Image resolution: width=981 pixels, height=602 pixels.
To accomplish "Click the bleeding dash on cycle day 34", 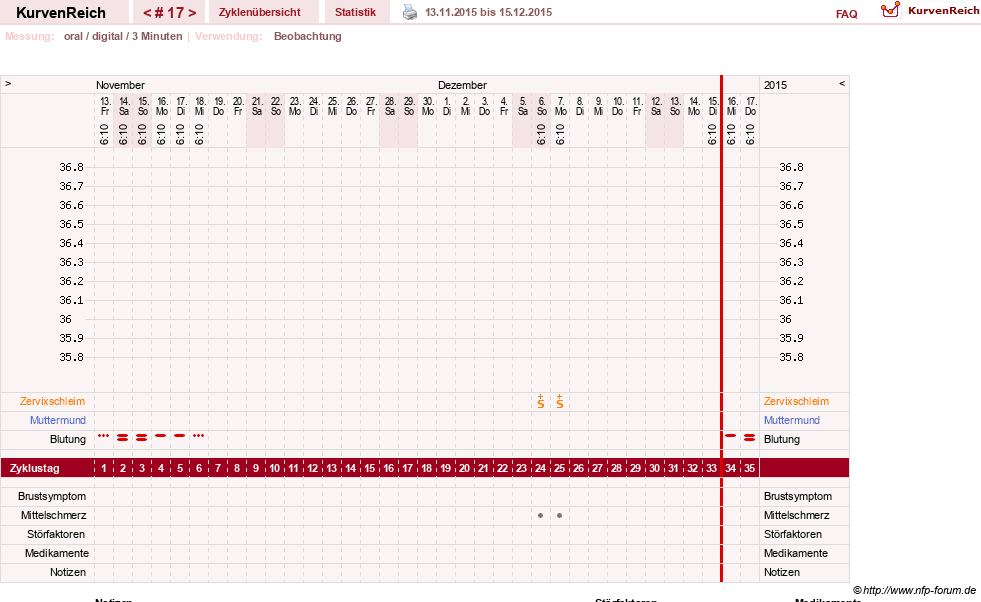I will (730, 435).
